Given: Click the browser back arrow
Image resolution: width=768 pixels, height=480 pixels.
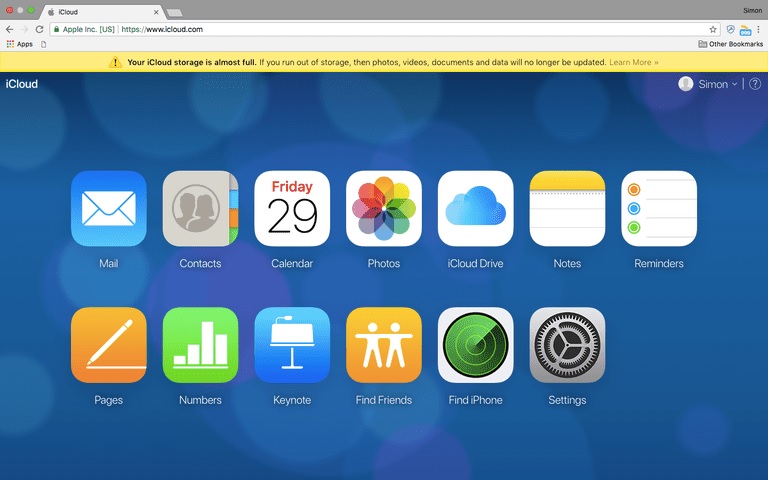Looking at the screenshot, I should pos(9,29).
